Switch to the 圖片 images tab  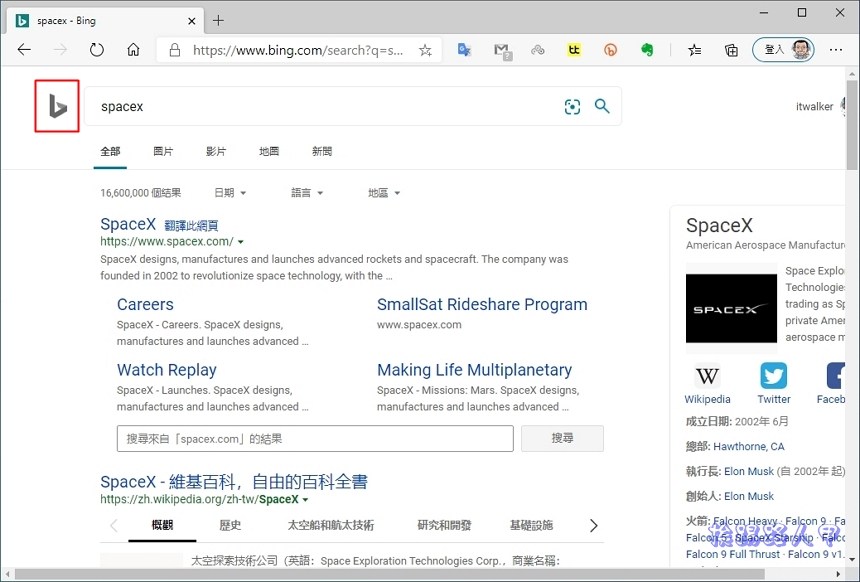(163, 152)
